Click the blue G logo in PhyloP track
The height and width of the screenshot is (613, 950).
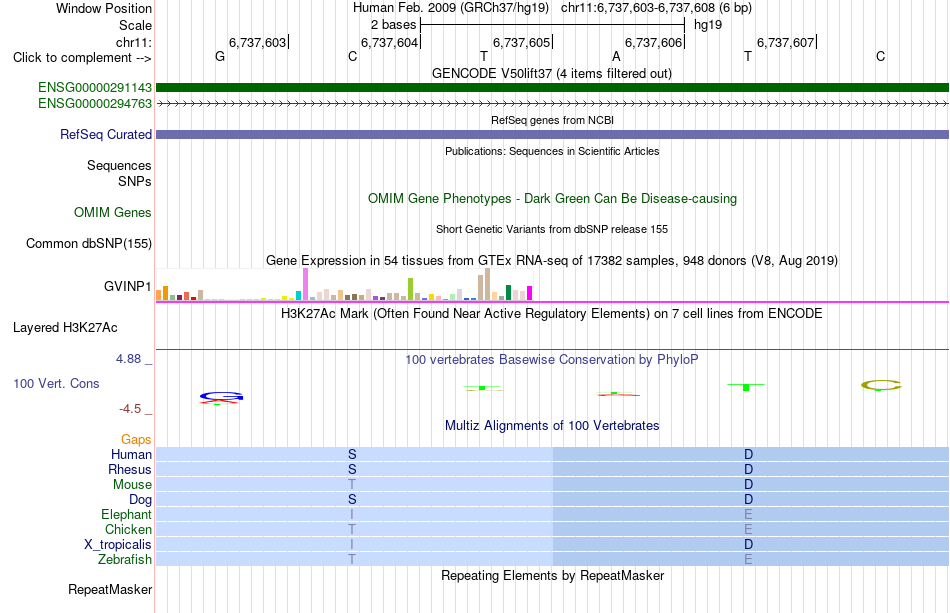[x=221, y=397]
